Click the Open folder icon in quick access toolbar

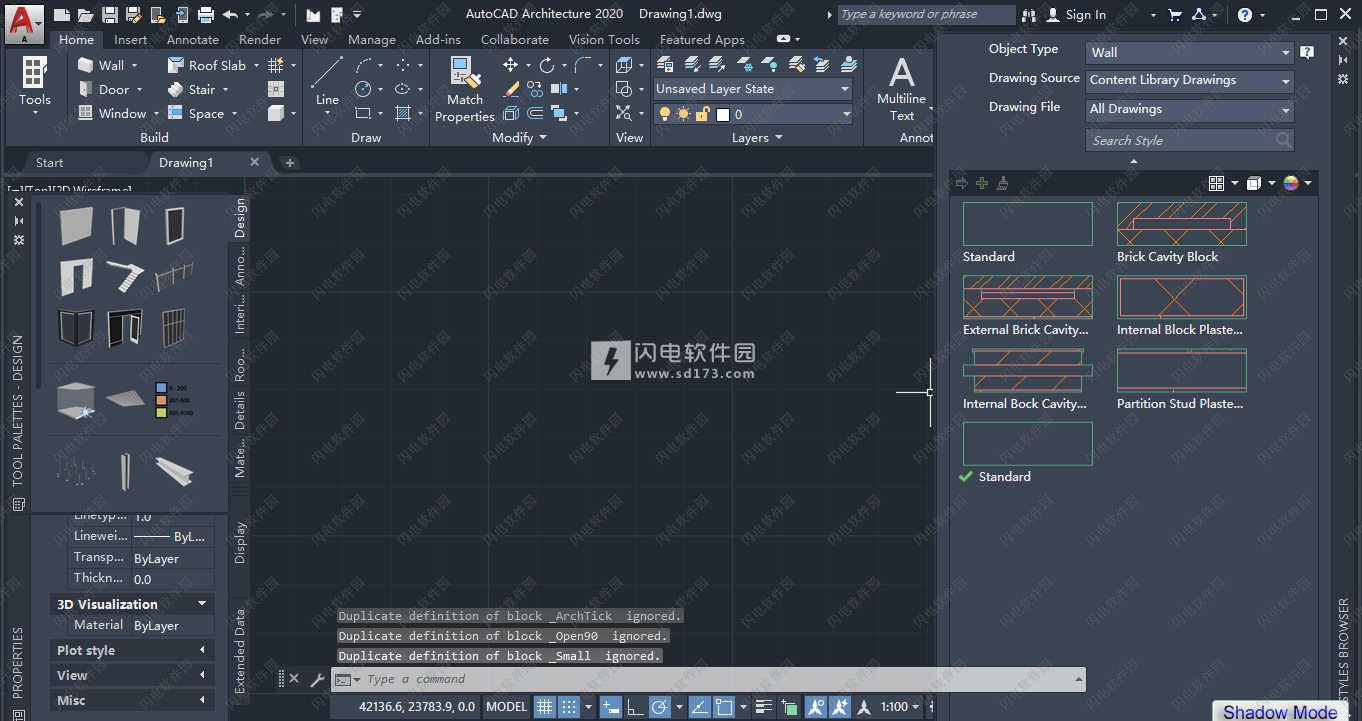pos(86,15)
